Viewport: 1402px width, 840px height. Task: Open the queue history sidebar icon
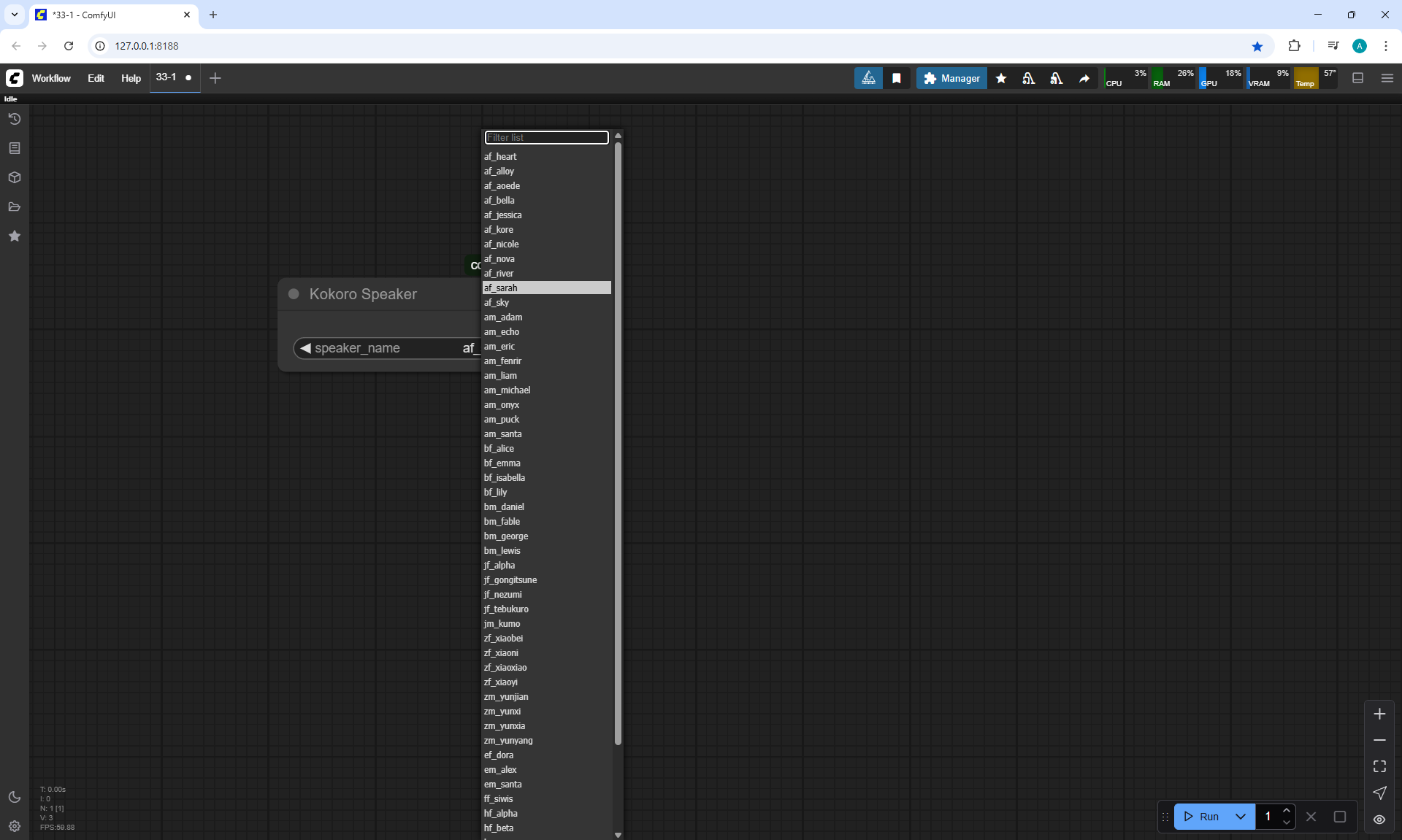pyautogui.click(x=15, y=119)
